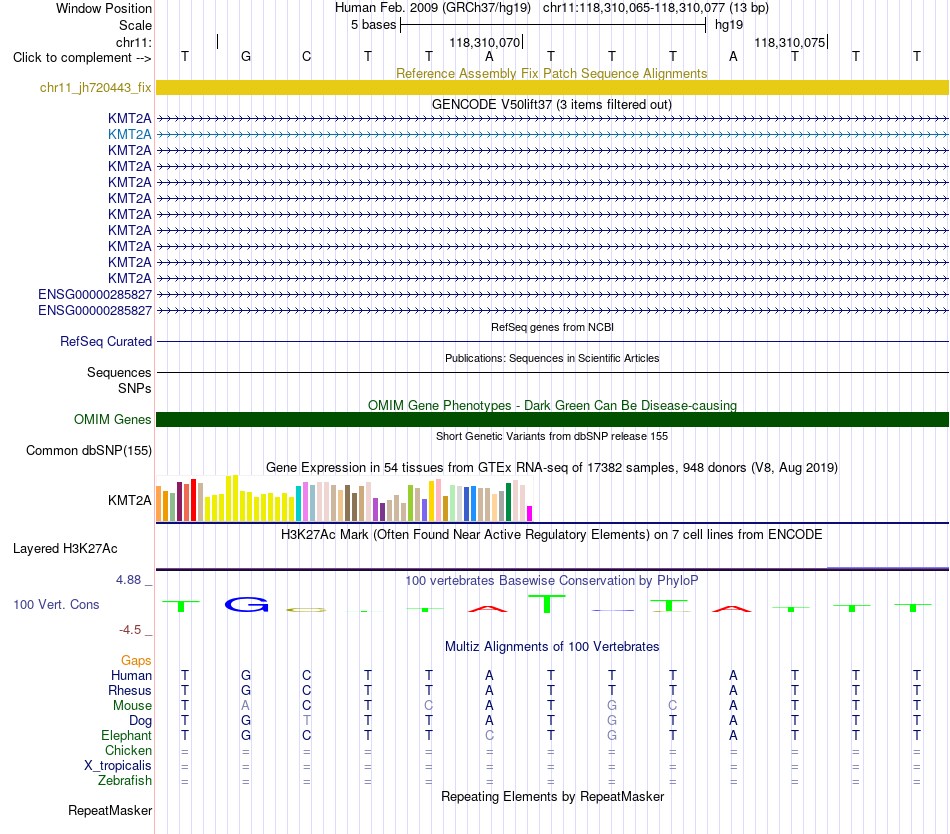
Task: Click the Dog row faded T mismatch base
Action: 307,721
